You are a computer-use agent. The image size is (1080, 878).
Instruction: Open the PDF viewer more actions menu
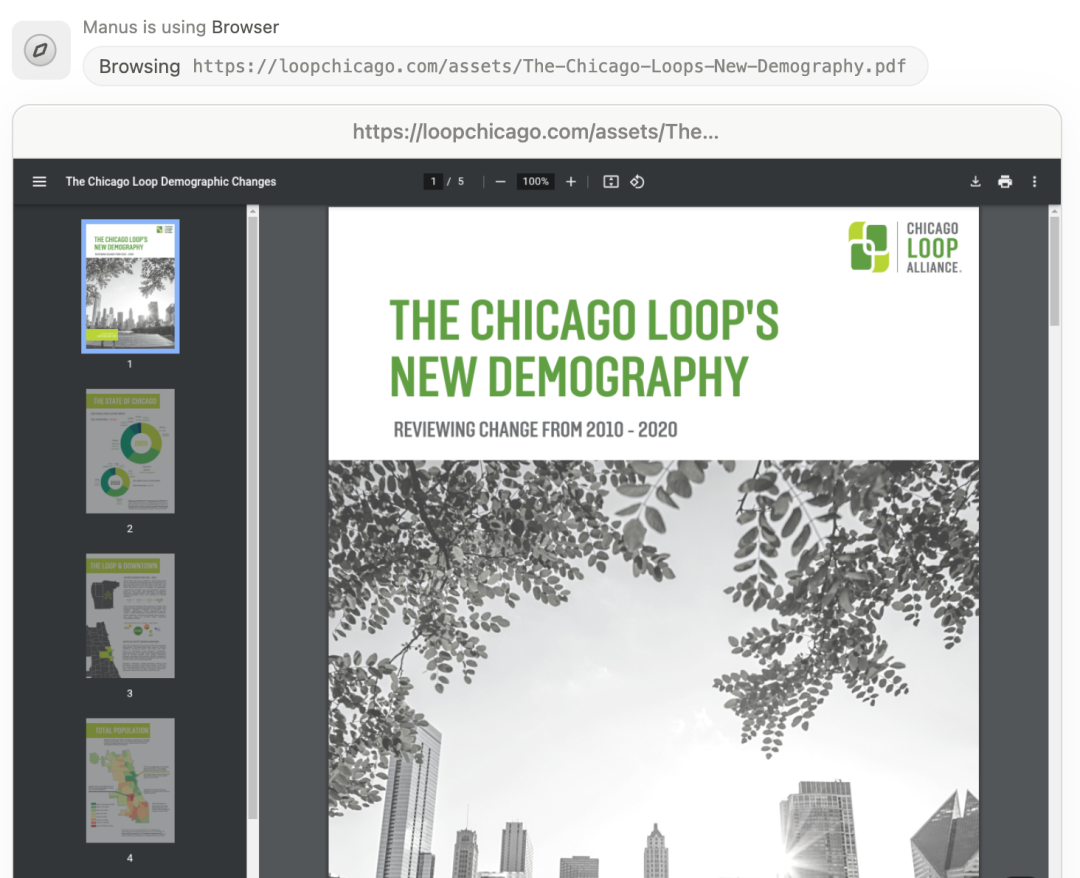tap(1034, 182)
